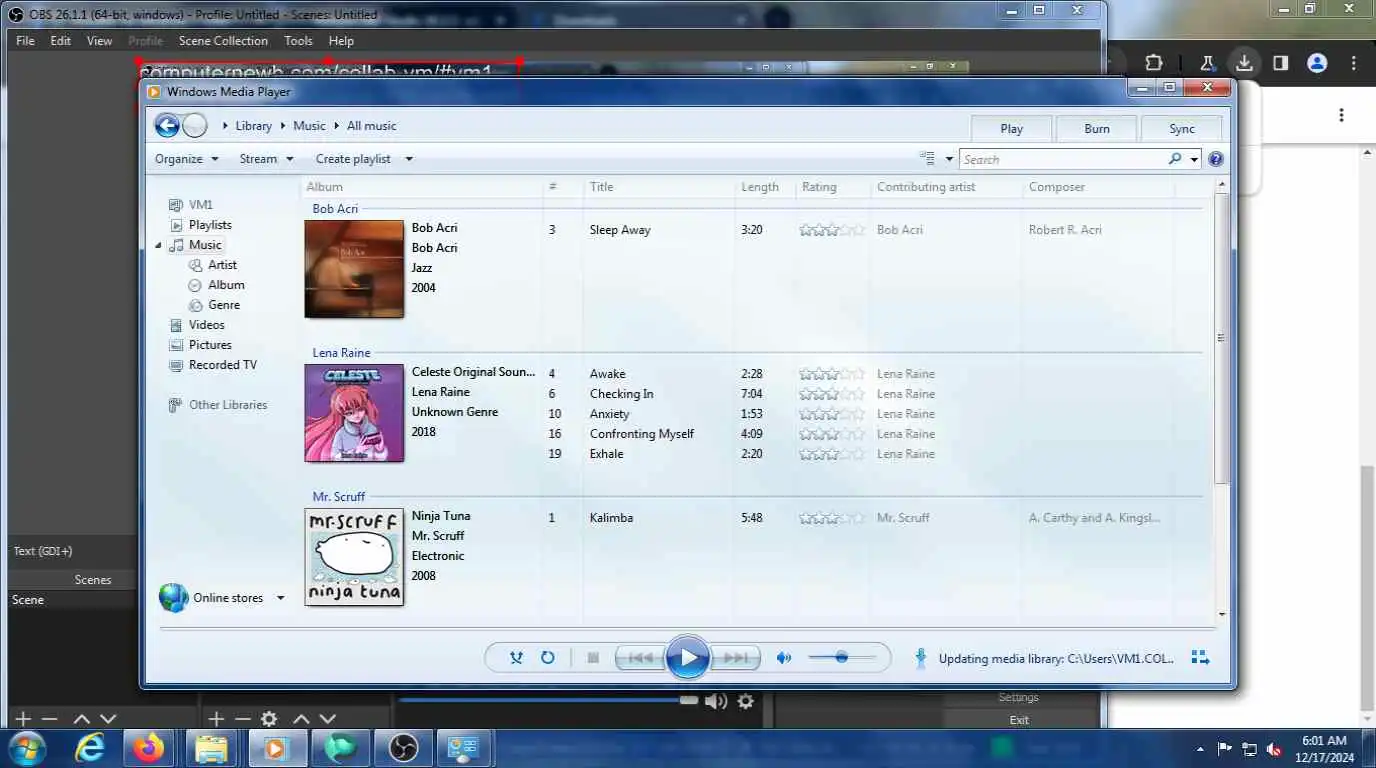Click the media library update status icon
The height and width of the screenshot is (768, 1376).
pyautogui.click(x=921, y=658)
